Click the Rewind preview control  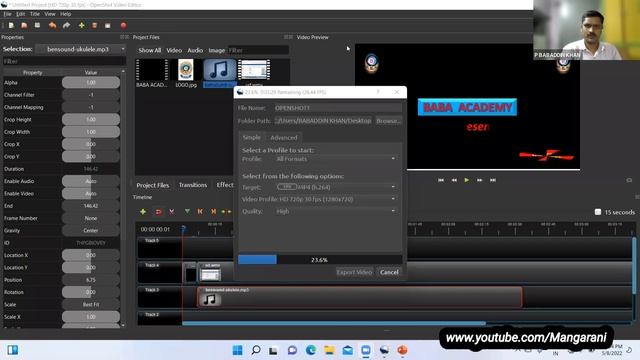[x=454, y=180]
